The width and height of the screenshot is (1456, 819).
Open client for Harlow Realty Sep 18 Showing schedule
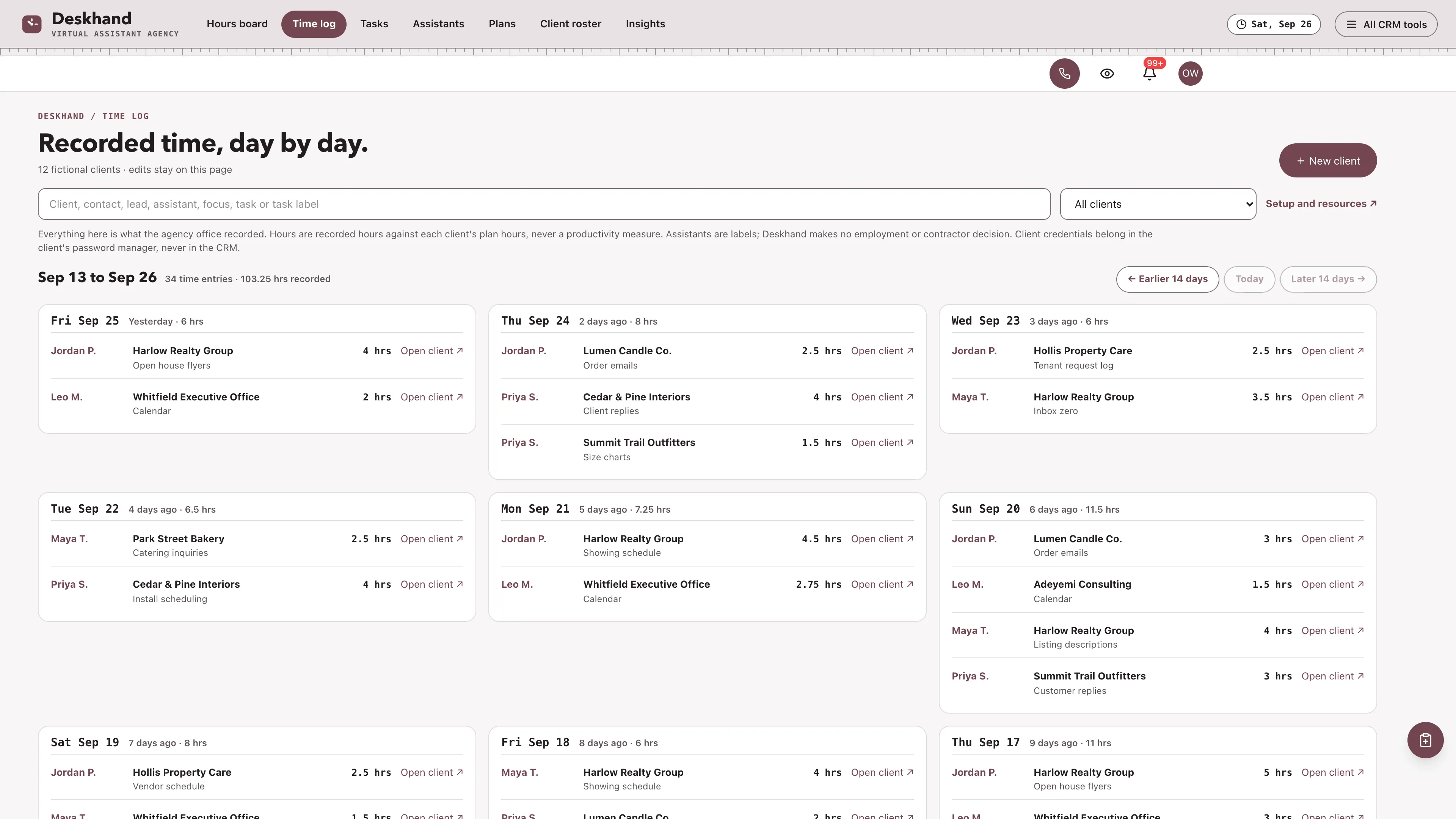click(x=882, y=773)
